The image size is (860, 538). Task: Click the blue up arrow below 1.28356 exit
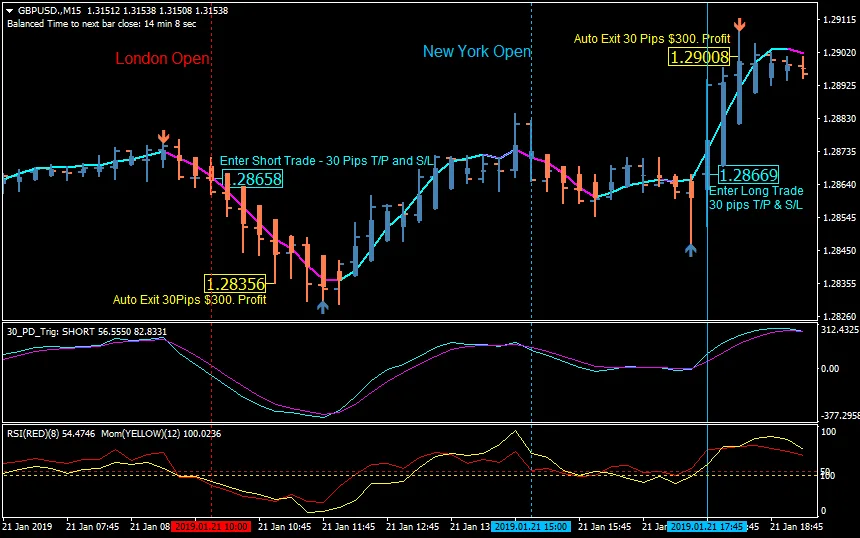(x=322, y=306)
